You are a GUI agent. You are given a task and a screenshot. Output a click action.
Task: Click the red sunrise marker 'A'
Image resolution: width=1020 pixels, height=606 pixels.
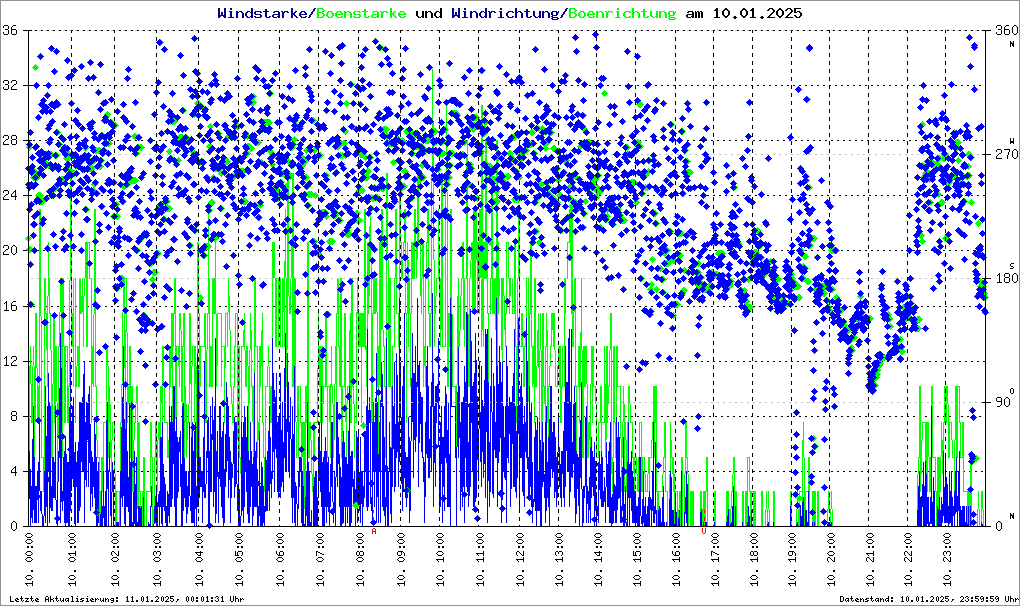click(x=374, y=532)
